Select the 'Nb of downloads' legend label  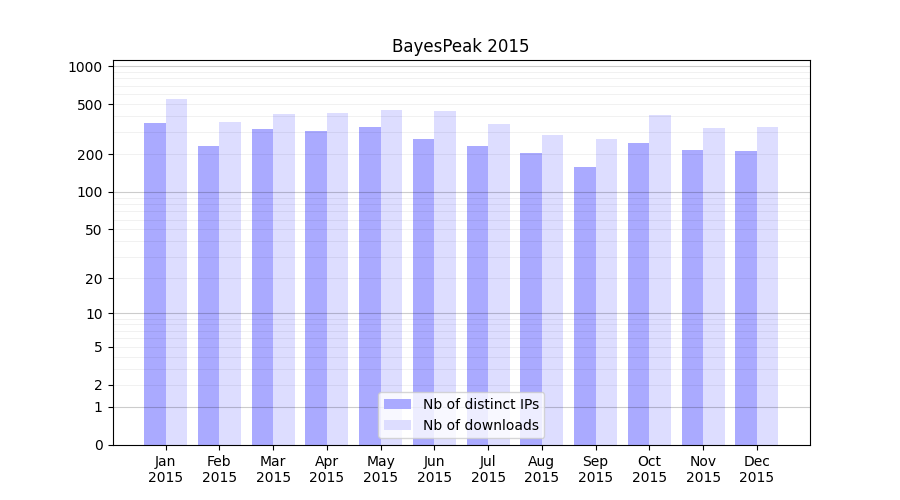click(x=480, y=425)
